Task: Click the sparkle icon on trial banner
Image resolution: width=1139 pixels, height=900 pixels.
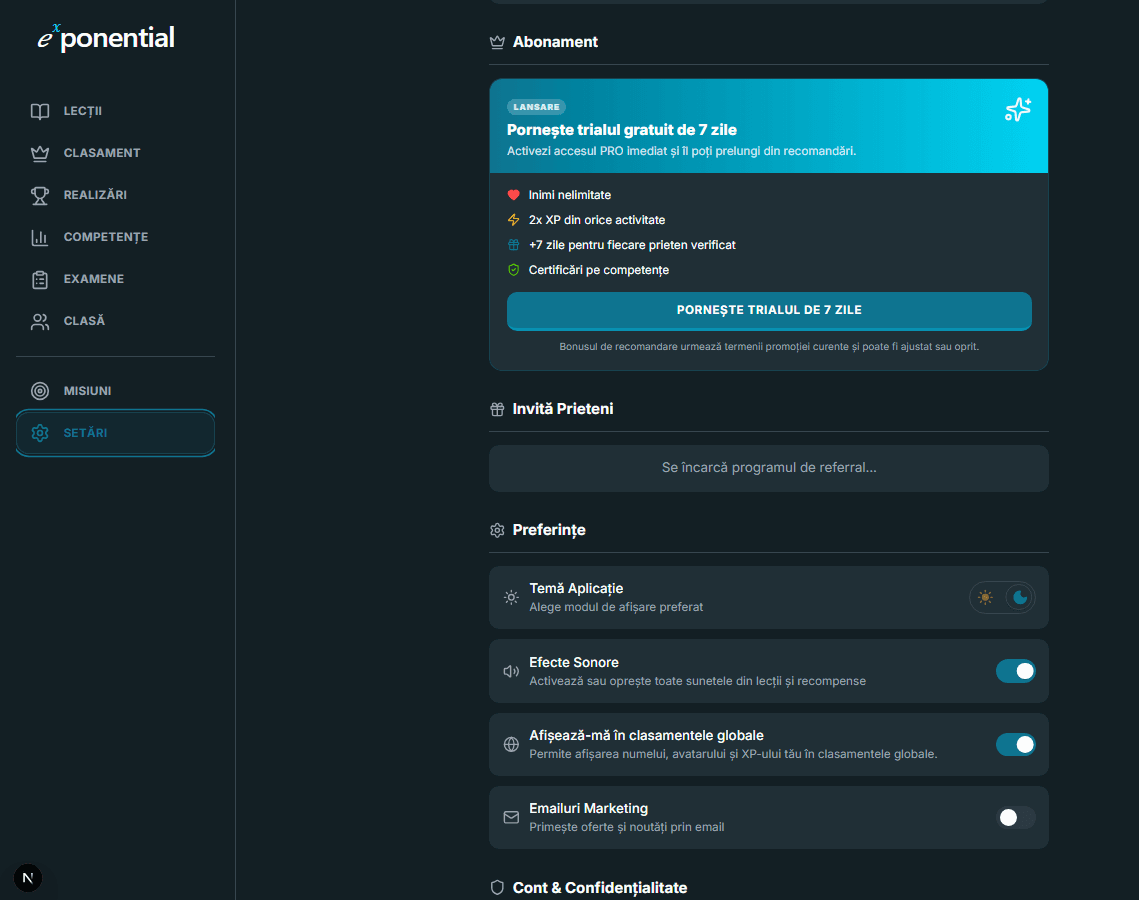Action: click(x=1018, y=109)
